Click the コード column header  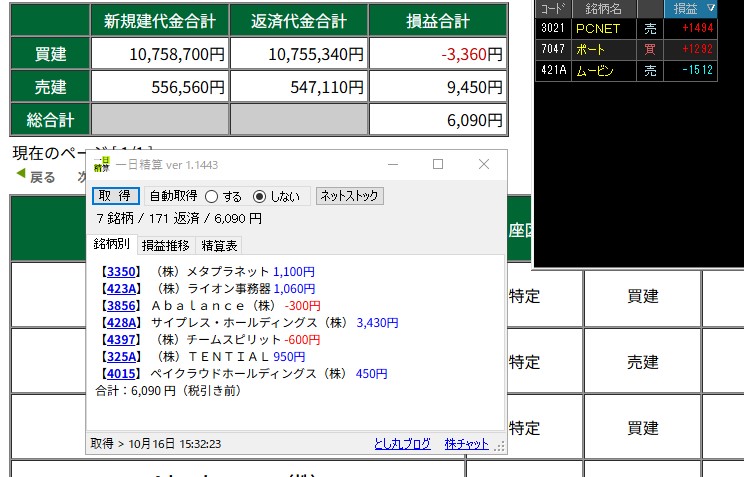click(x=552, y=9)
